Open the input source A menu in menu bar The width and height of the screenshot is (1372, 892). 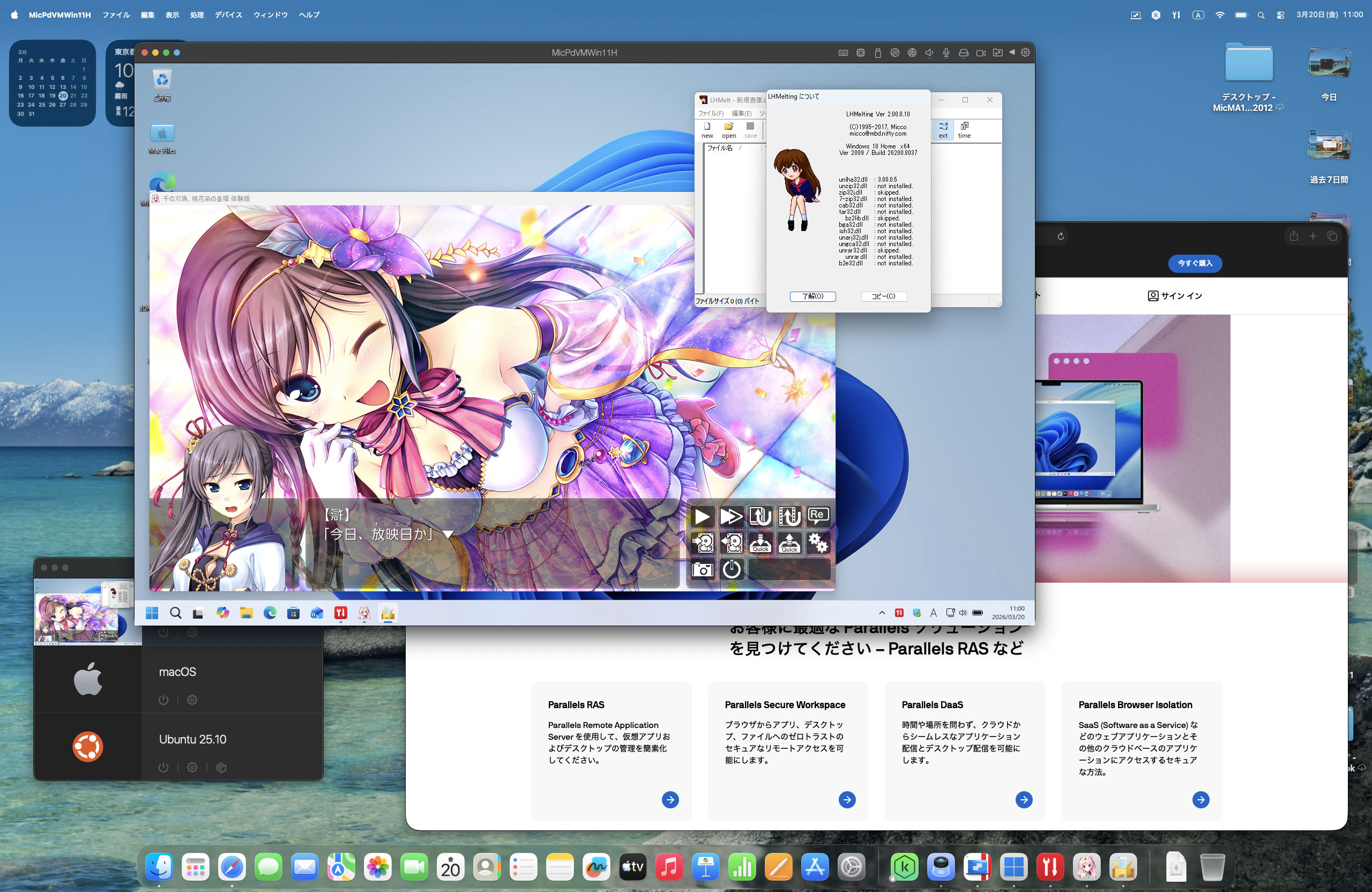[1198, 15]
